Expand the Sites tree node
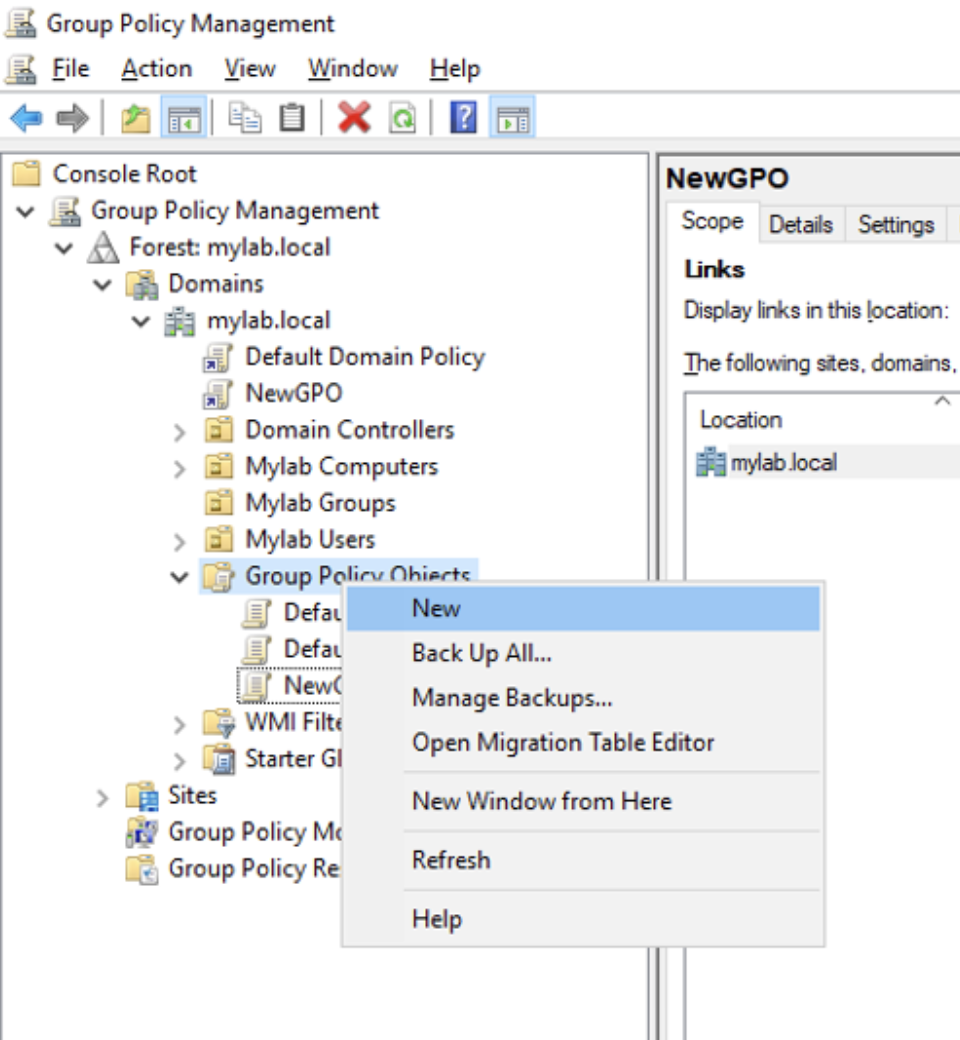The height and width of the screenshot is (1040, 960). 103,797
